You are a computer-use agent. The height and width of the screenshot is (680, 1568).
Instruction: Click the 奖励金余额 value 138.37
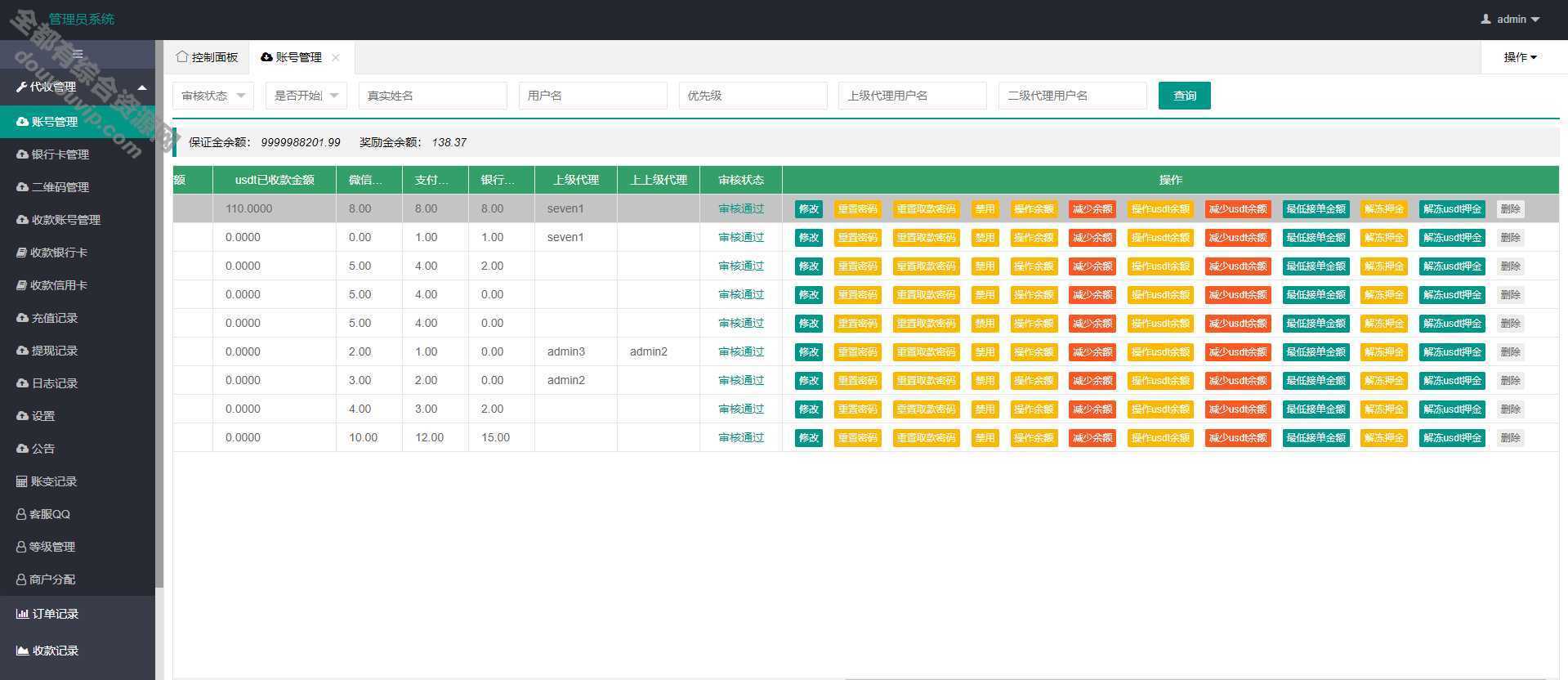[449, 142]
